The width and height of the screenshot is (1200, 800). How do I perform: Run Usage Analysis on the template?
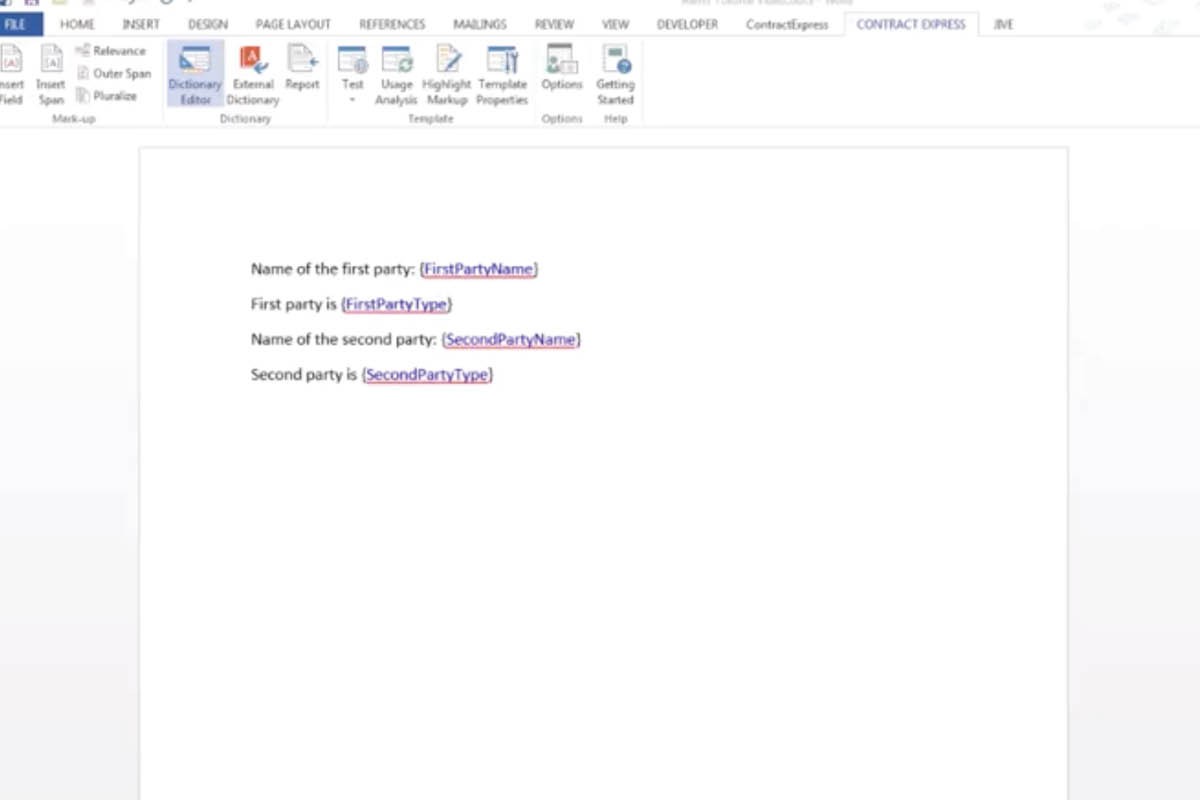point(396,75)
